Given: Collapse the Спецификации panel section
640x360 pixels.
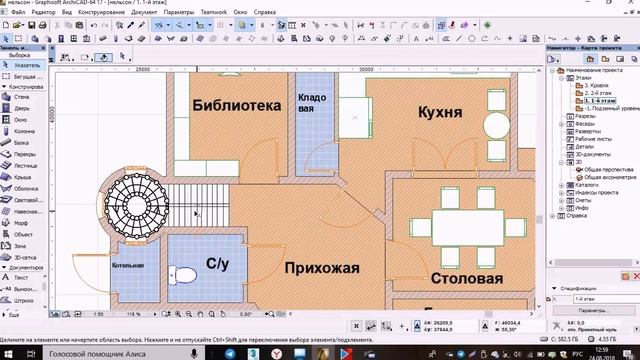Looking at the screenshot, I should tap(554, 289).
